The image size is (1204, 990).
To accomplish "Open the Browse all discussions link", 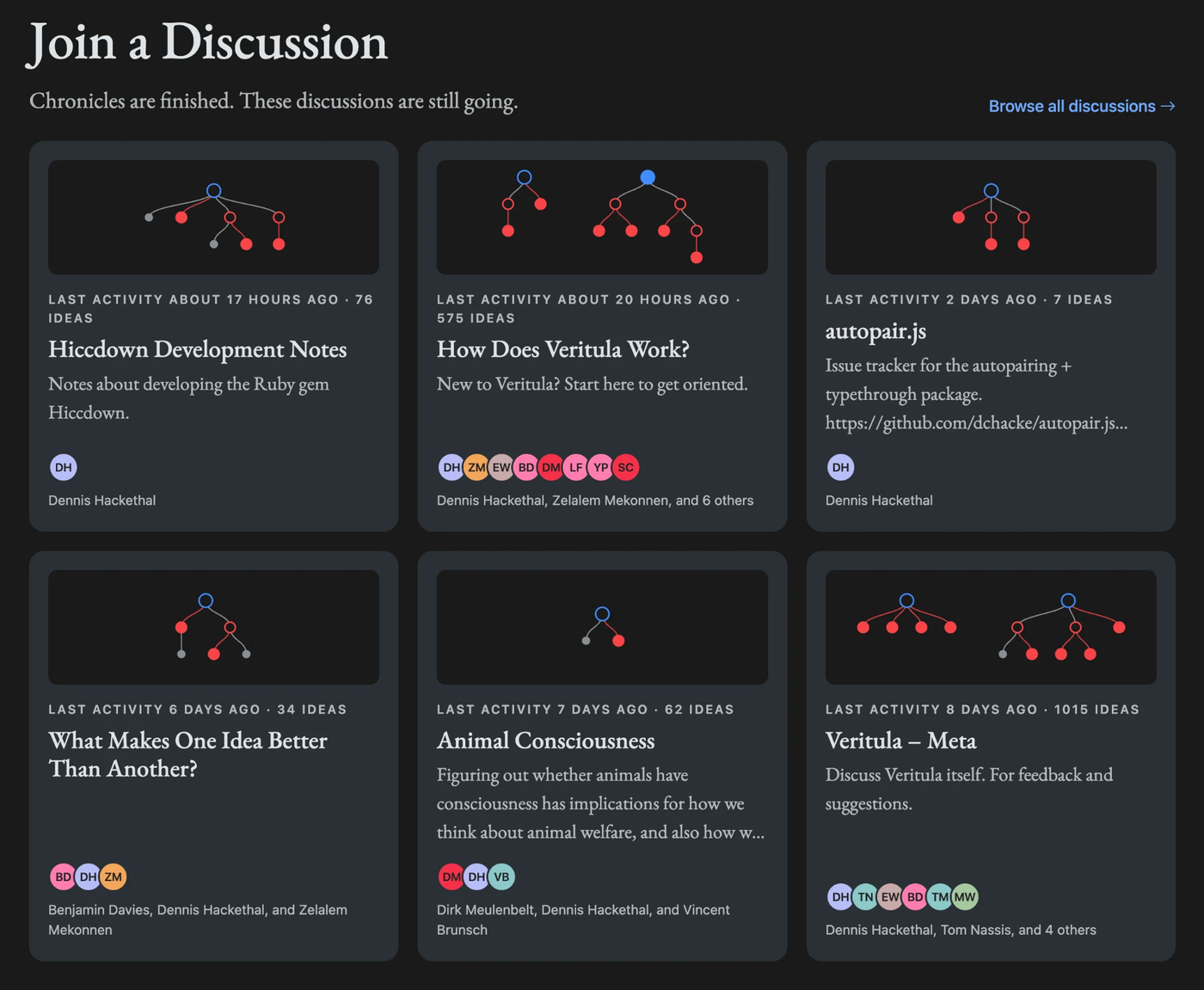I will point(1081,106).
